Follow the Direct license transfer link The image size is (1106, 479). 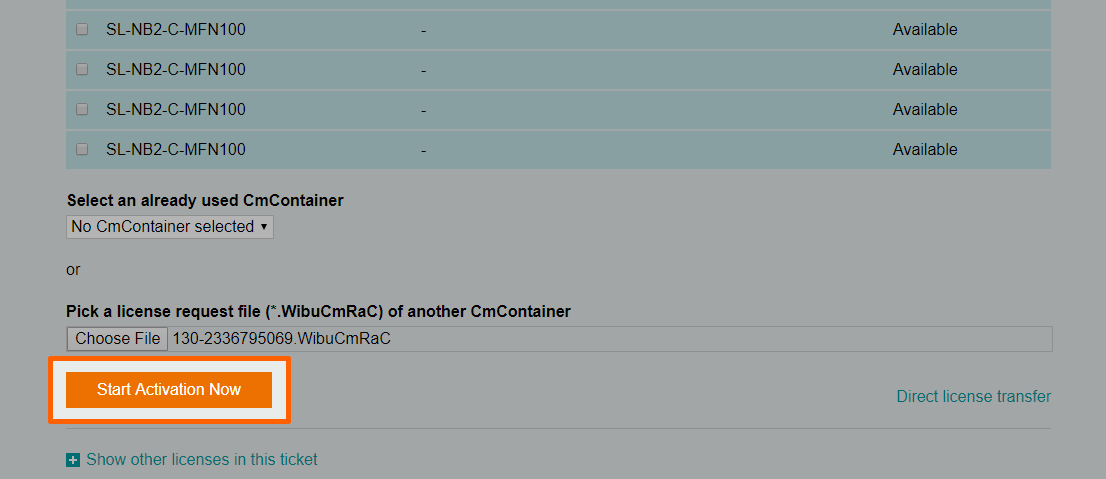pyautogui.click(x=973, y=396)
